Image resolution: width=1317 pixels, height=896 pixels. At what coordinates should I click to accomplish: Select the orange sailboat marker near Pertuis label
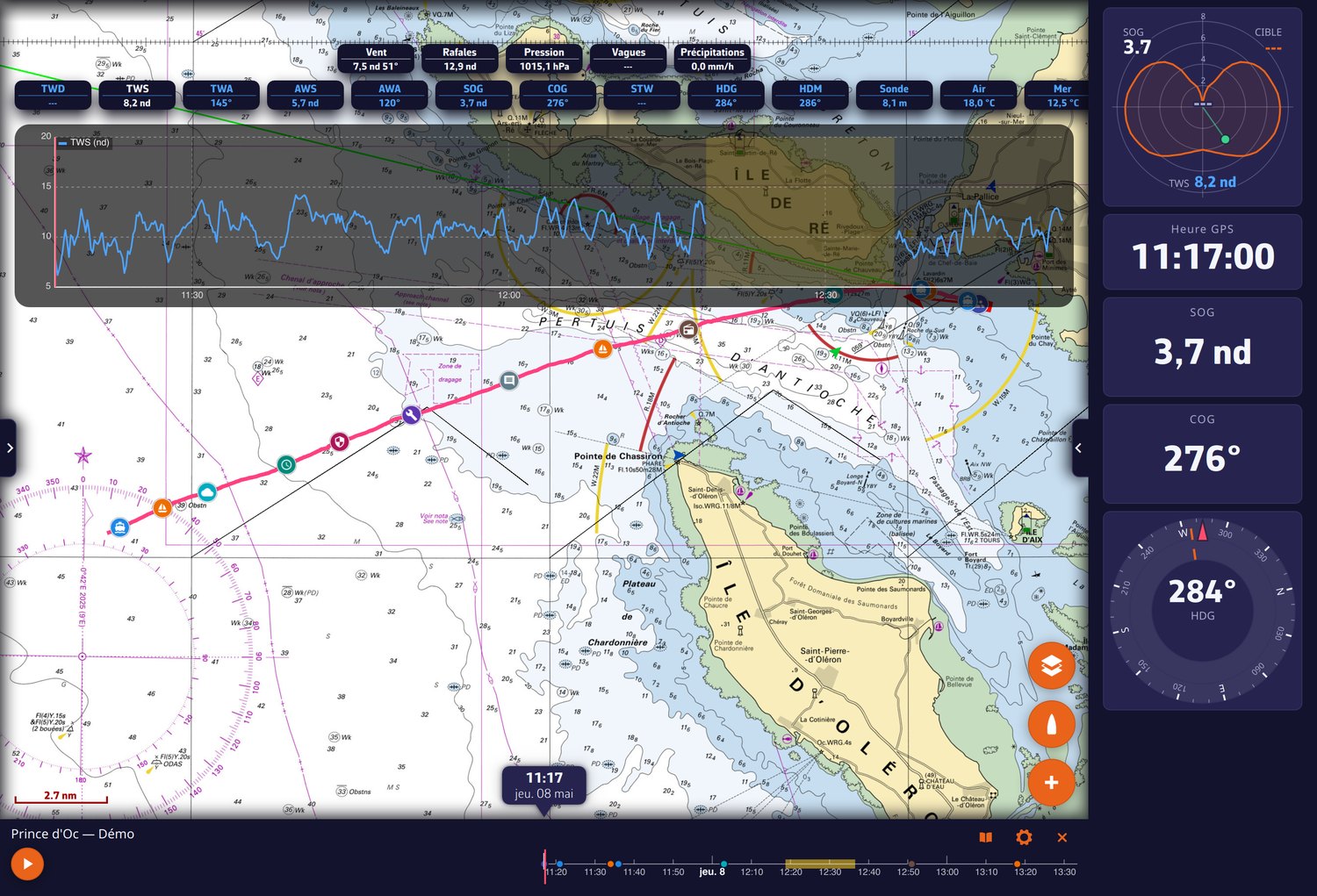click(602, 349)
